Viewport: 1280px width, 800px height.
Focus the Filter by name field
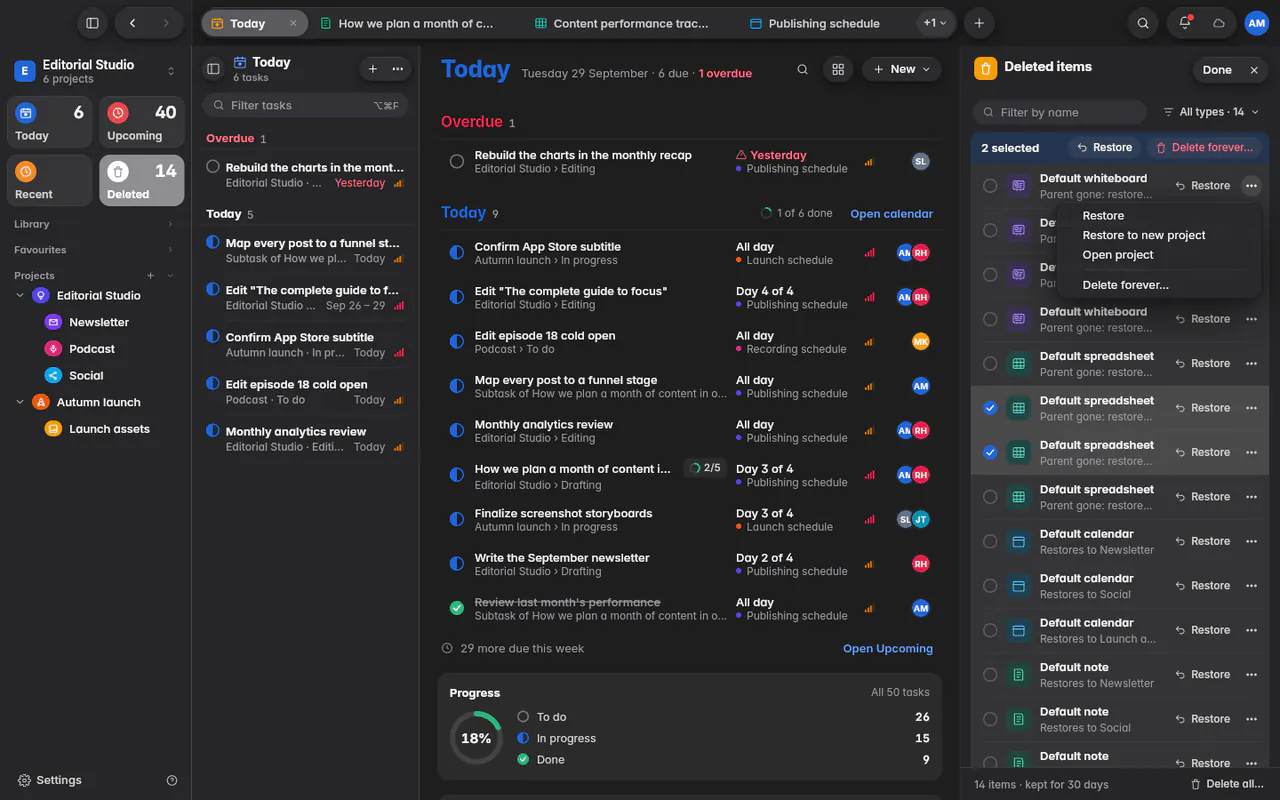(1059, 112)
